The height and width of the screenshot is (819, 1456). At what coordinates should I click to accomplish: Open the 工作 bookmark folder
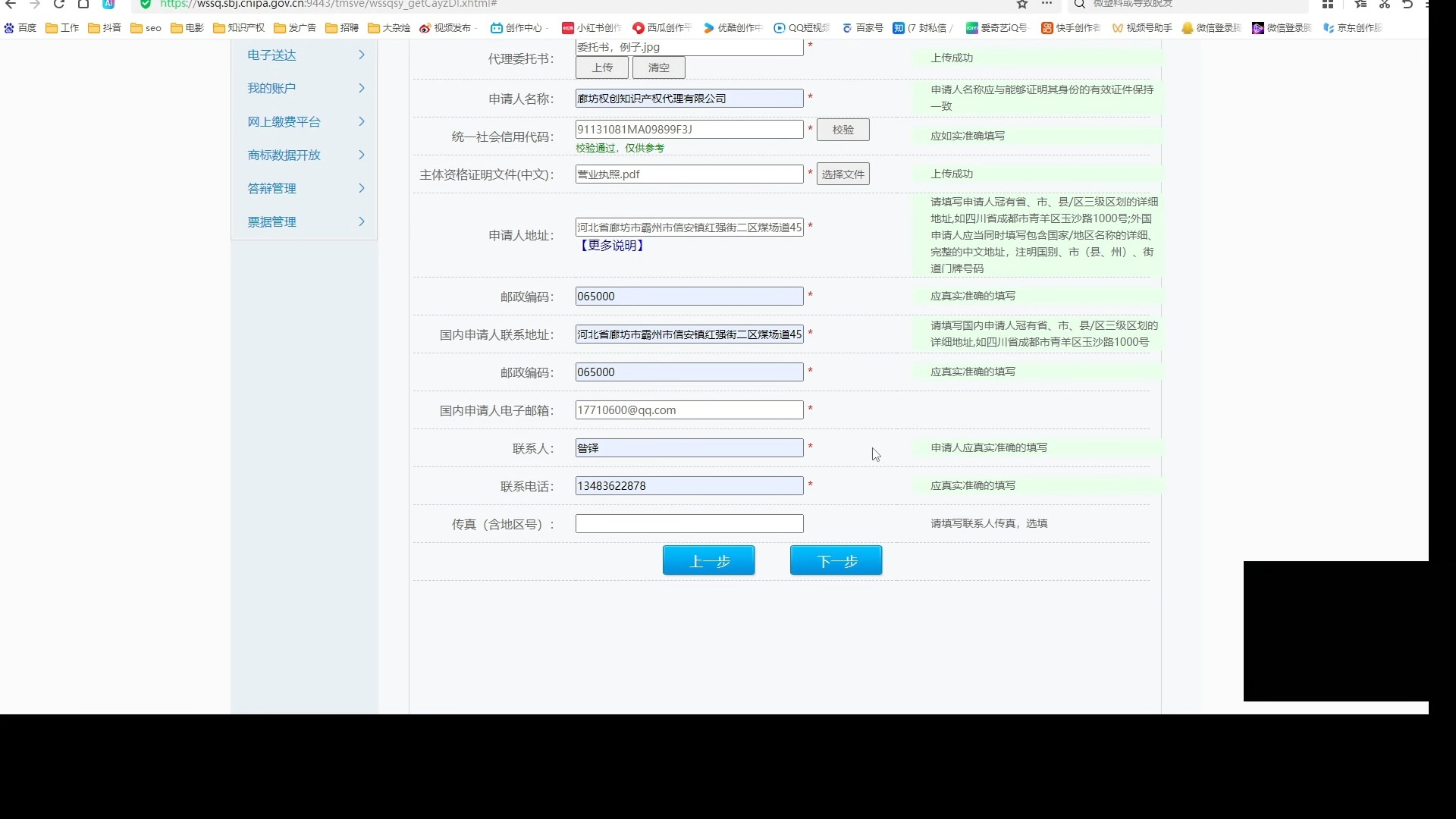pos(62,28)
